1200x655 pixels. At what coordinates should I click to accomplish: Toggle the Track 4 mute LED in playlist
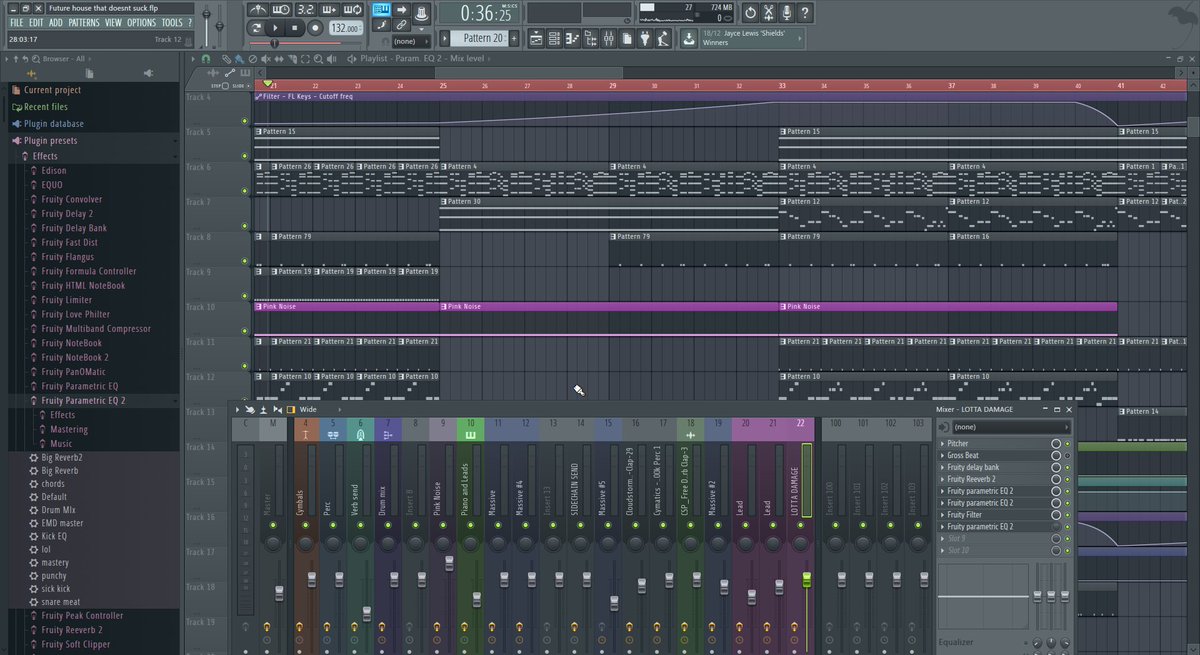pos(245,121)
